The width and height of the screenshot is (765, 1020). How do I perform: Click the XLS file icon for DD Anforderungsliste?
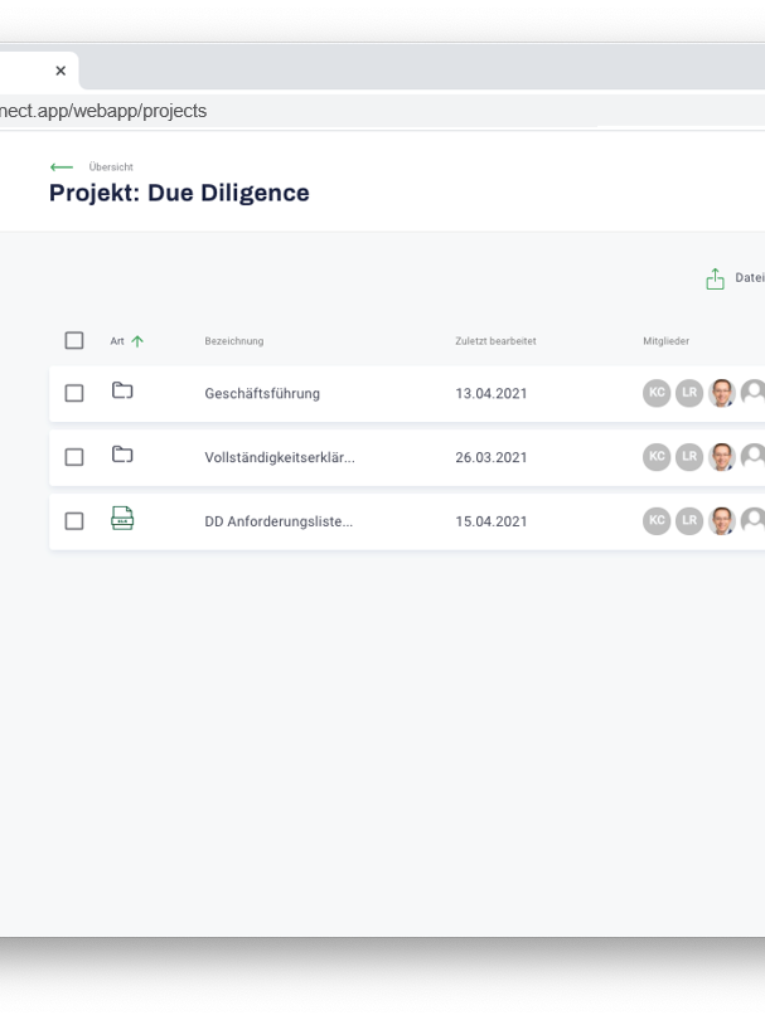[122, 519]
